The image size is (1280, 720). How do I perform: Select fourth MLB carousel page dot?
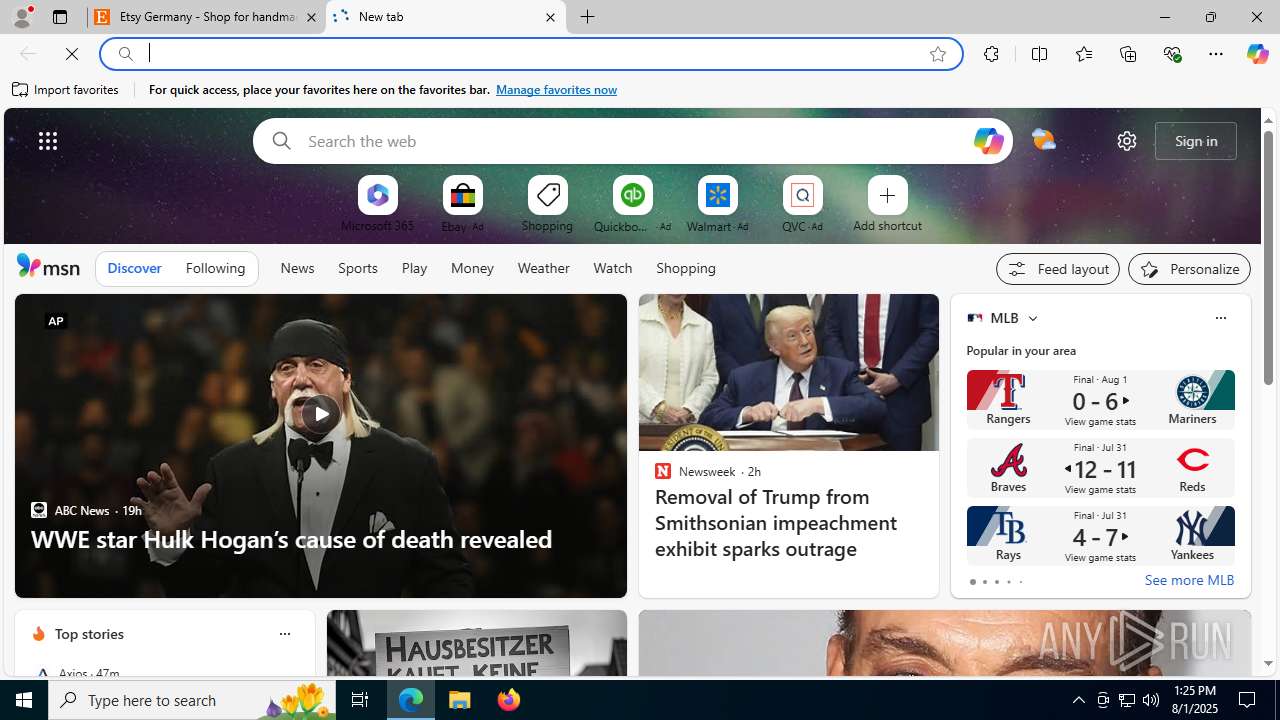tap(1008, 582)
